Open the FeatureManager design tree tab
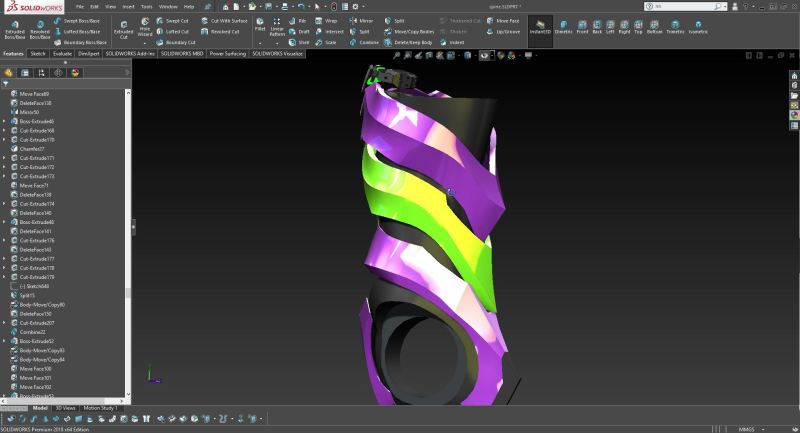 pos(9,73)
